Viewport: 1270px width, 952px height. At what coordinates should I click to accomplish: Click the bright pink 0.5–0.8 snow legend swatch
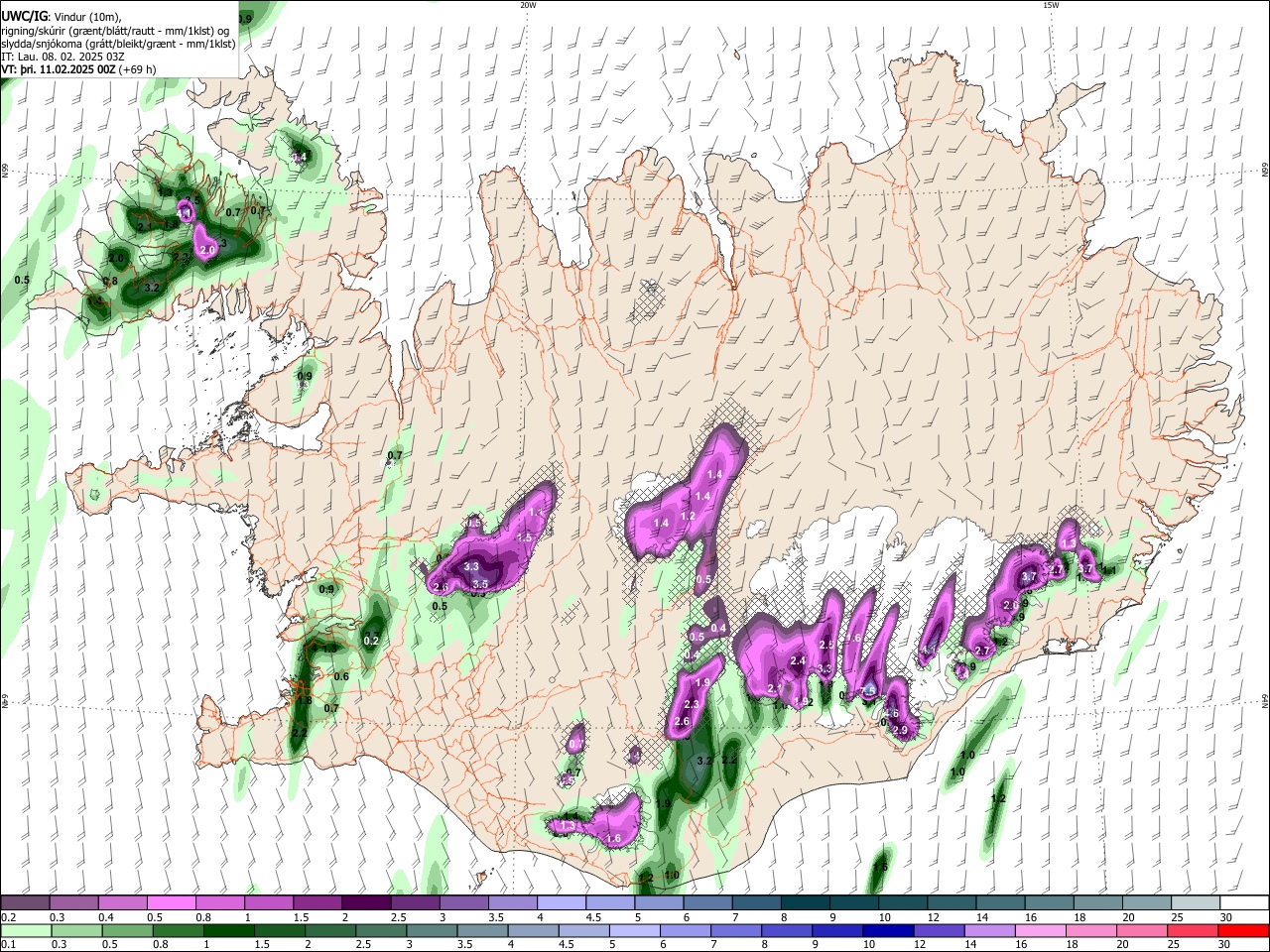(x=171, y=903)
